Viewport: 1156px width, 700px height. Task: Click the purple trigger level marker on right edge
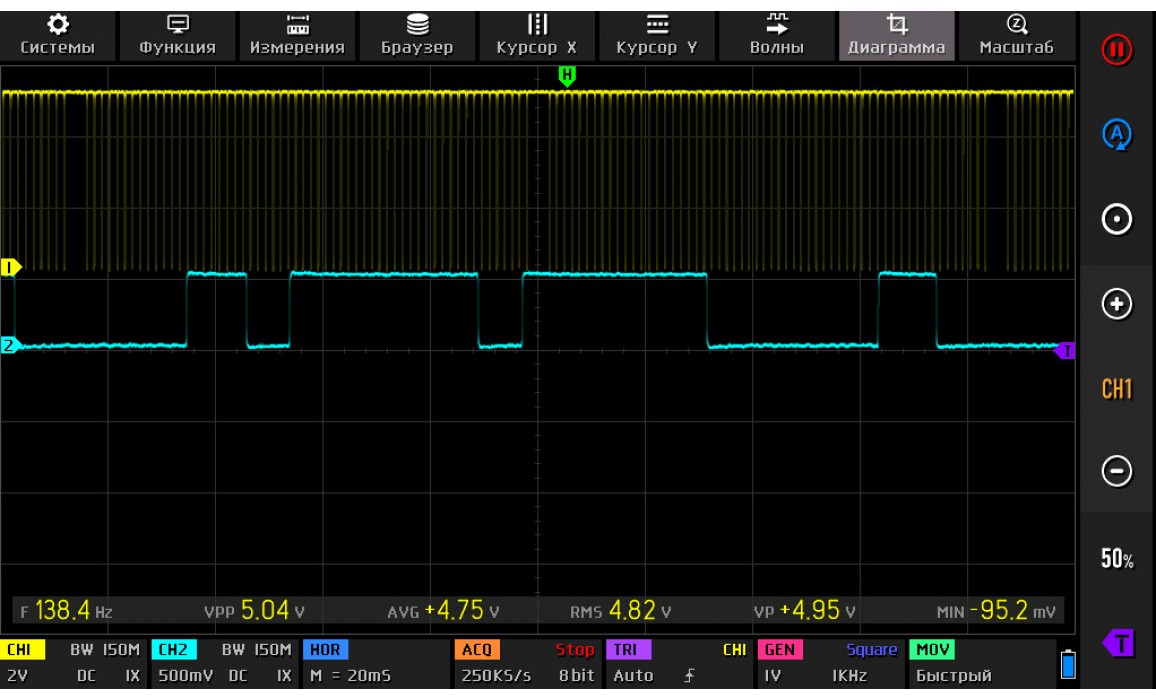1066,350
